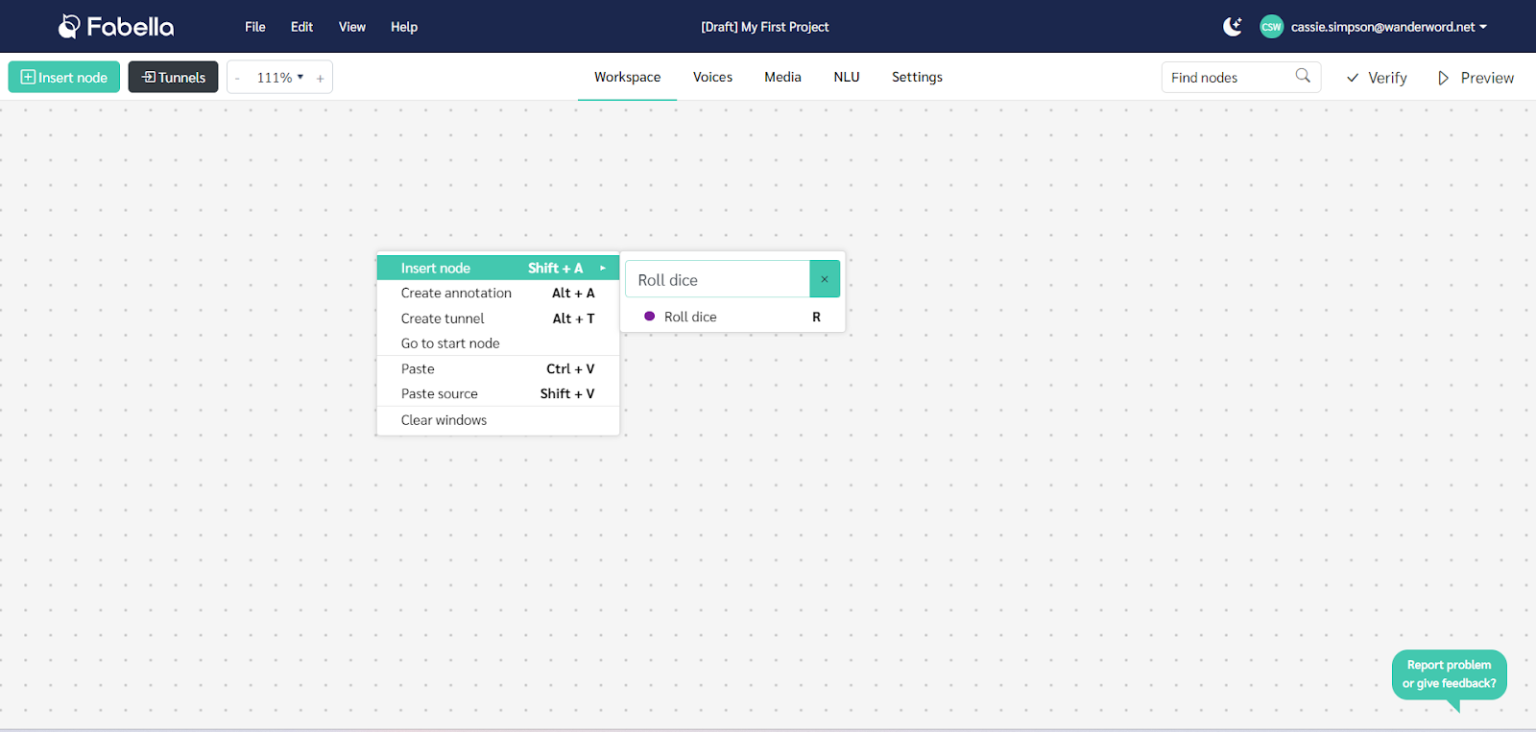Viewport: 1536px width, 732px height.
Task: Click the purple node dot beside Roll dice
Action: 650,316
